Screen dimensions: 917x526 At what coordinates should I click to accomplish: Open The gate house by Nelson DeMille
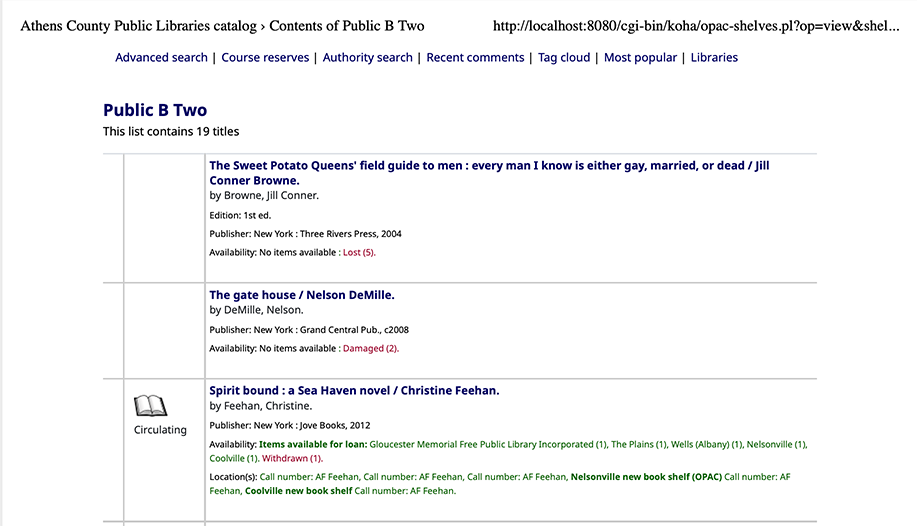[302, 295]
